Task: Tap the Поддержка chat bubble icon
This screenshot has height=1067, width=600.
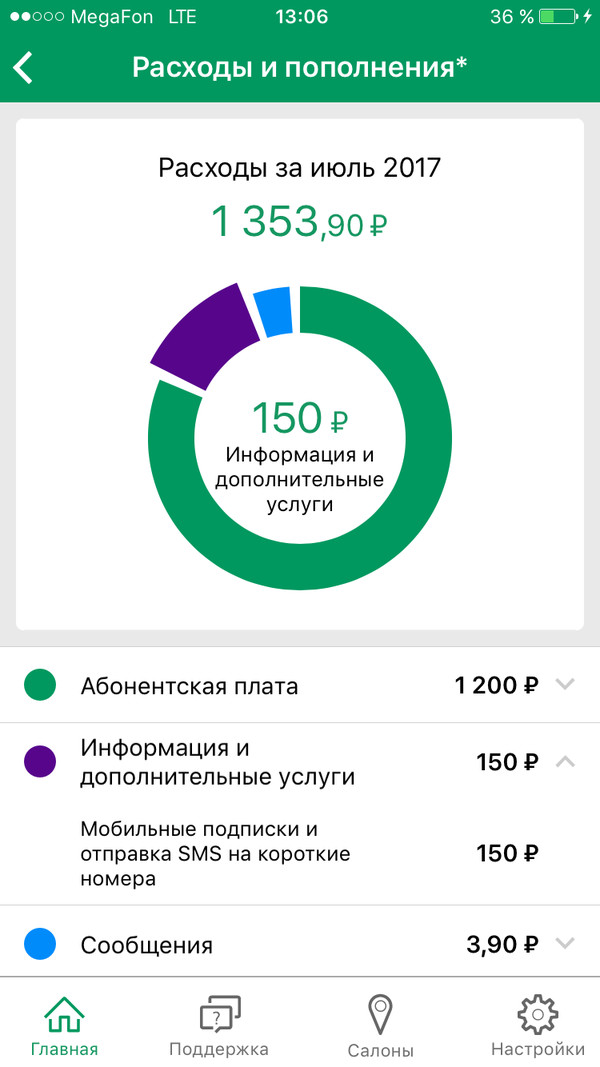Action: point(219,1015)
